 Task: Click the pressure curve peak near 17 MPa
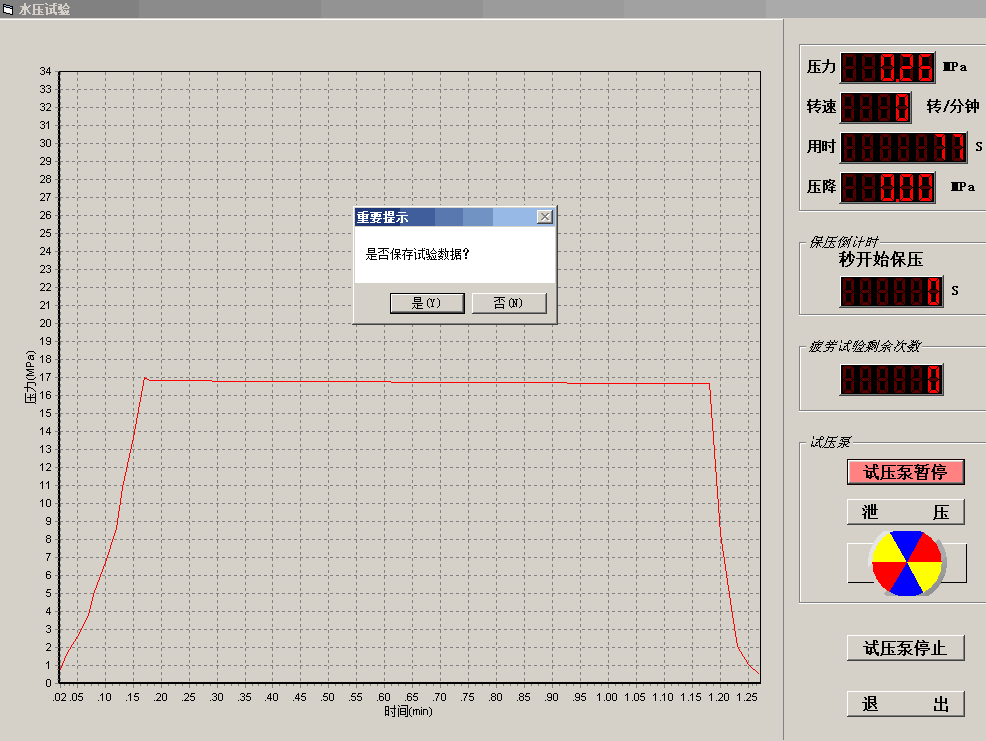(x=145, y=378)
